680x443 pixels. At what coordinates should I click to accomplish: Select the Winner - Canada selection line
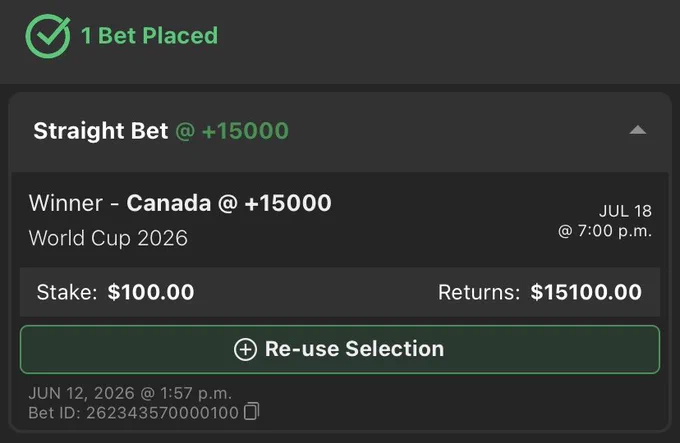(x=180, y=203)
